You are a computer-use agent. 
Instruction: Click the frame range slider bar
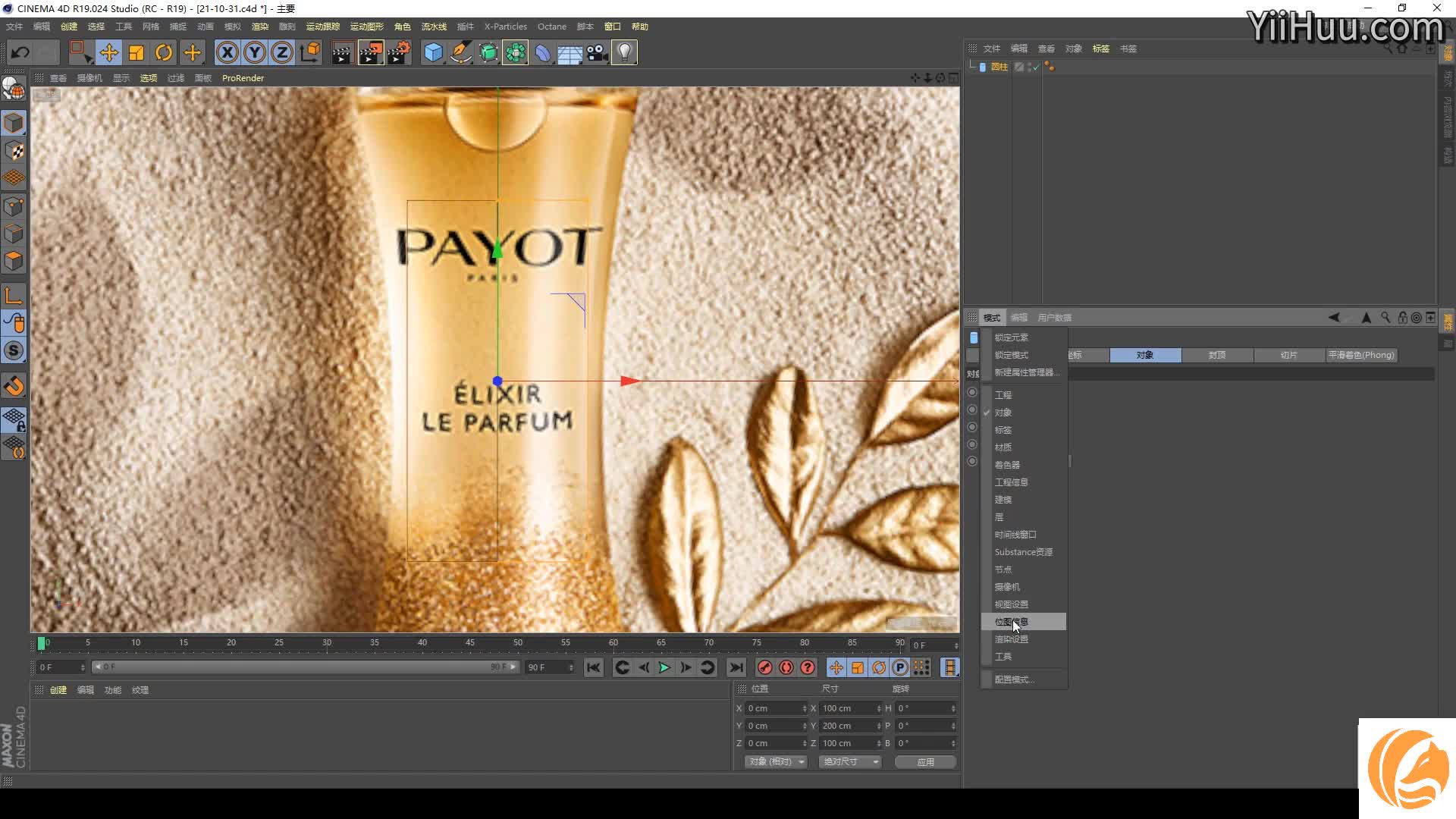306,667
